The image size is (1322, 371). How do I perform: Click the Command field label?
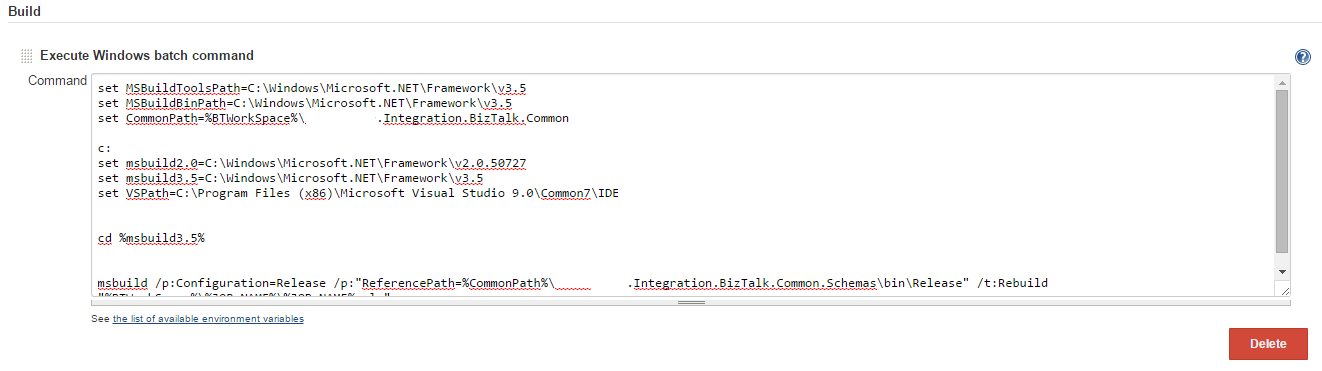(57, 81)
